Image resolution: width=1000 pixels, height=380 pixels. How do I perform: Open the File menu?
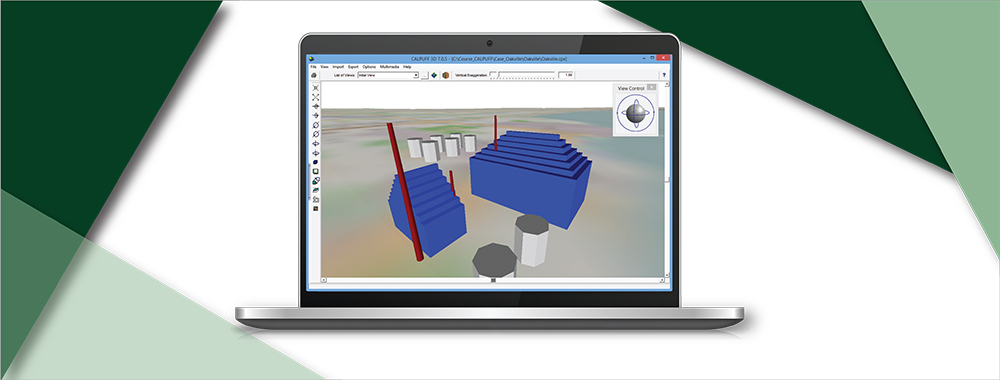(313, 67)
